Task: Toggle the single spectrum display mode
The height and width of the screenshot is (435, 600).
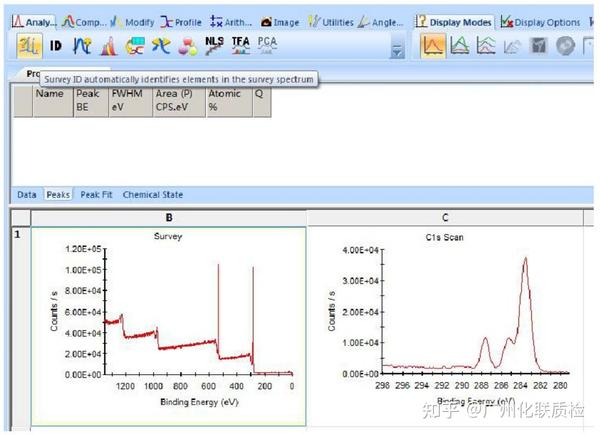Action: (x=433, y=46)
